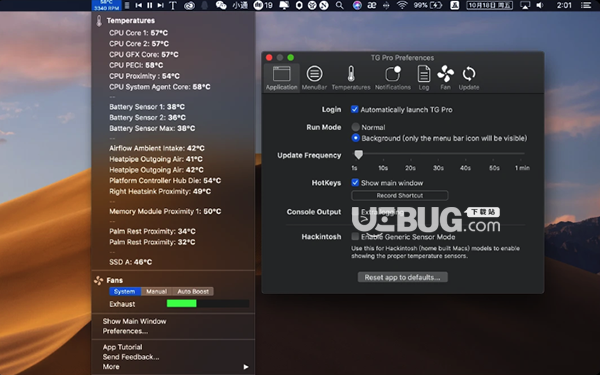Switch to the Fan preferences tab
600x375 pixels.
point(445,78)
